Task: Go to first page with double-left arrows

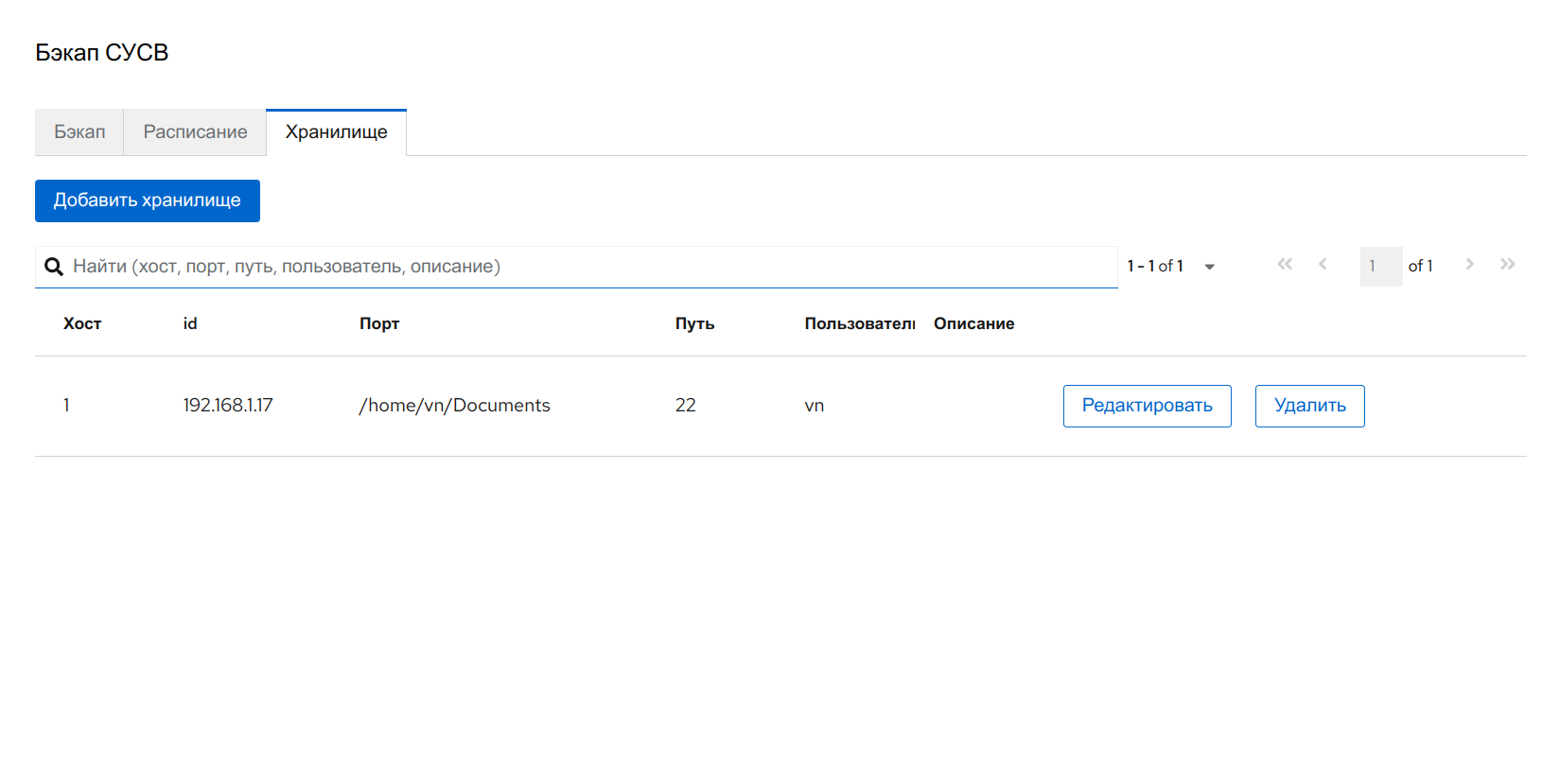Action: (x=1284, y=265)
